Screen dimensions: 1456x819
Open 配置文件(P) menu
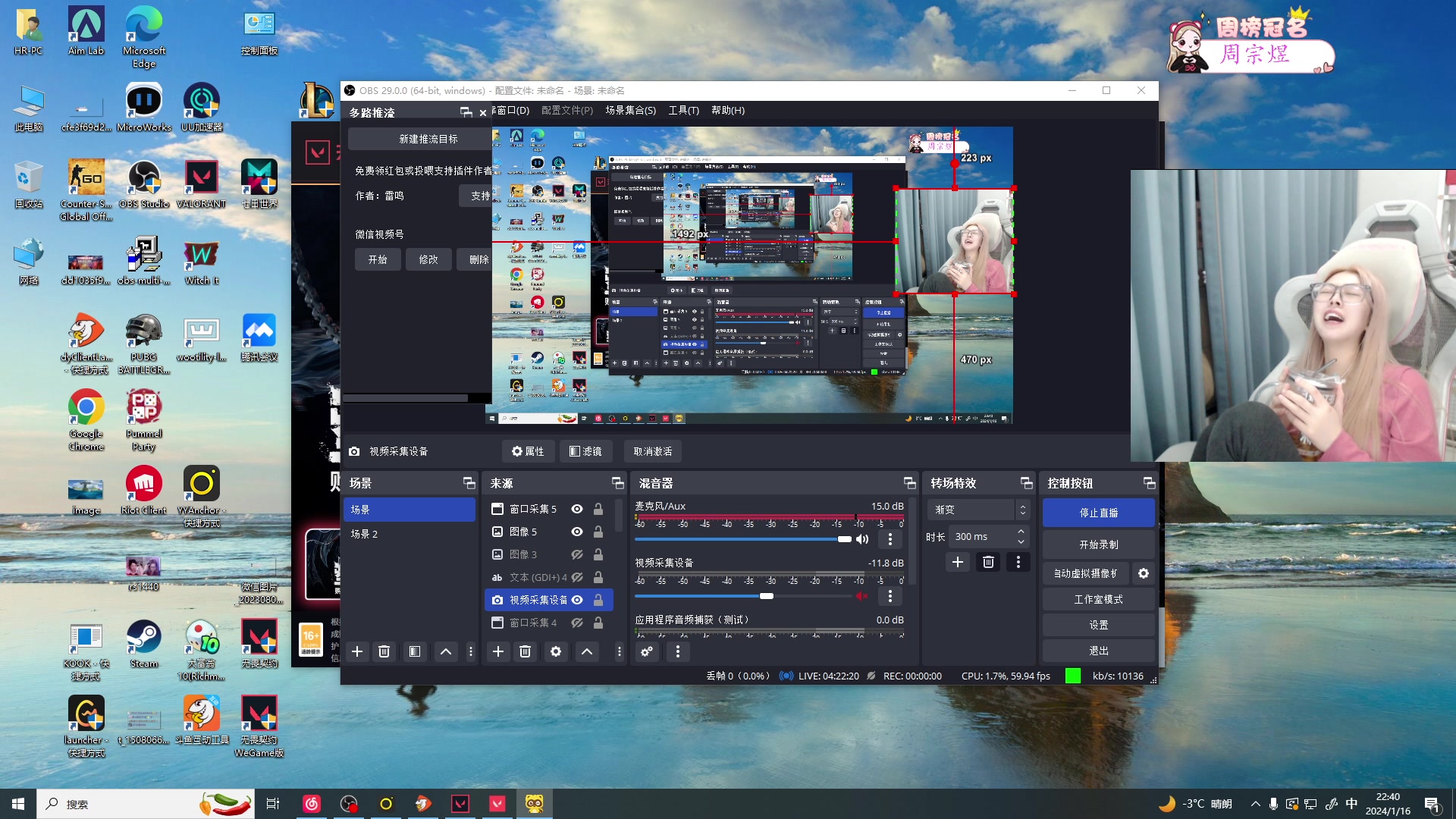point(567,110)
